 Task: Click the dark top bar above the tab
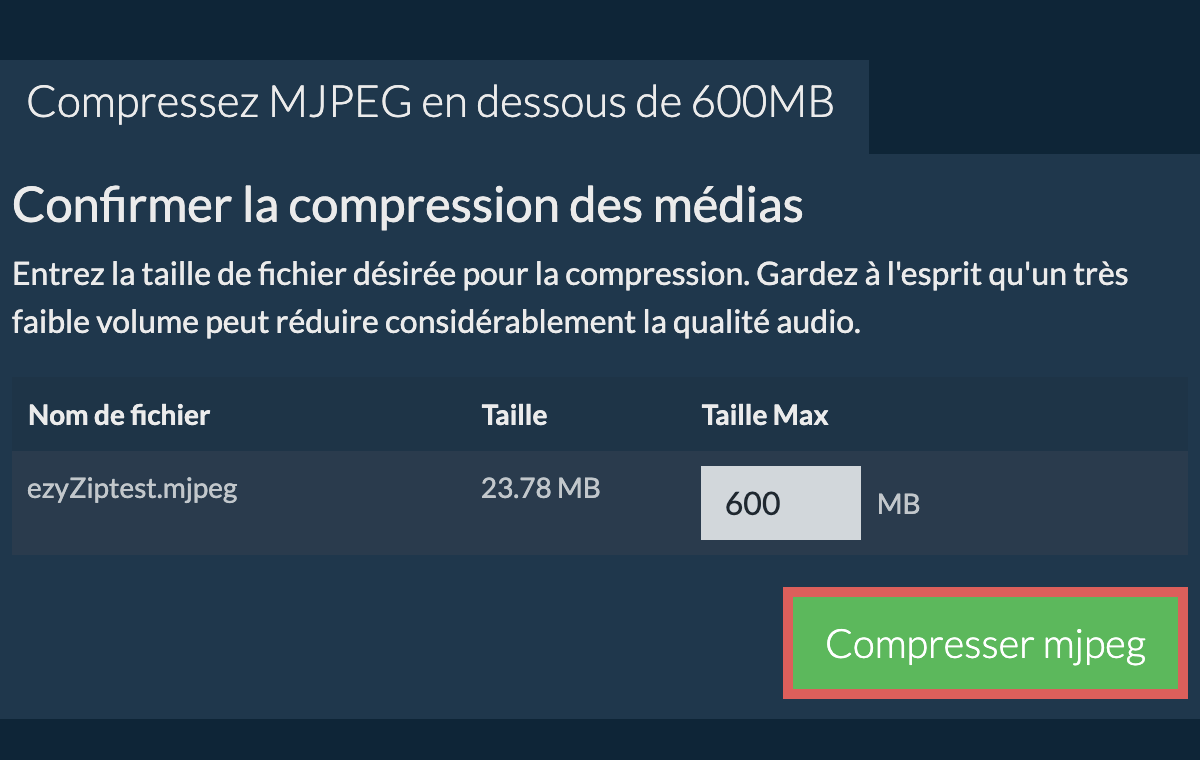[x=600, y=28]
